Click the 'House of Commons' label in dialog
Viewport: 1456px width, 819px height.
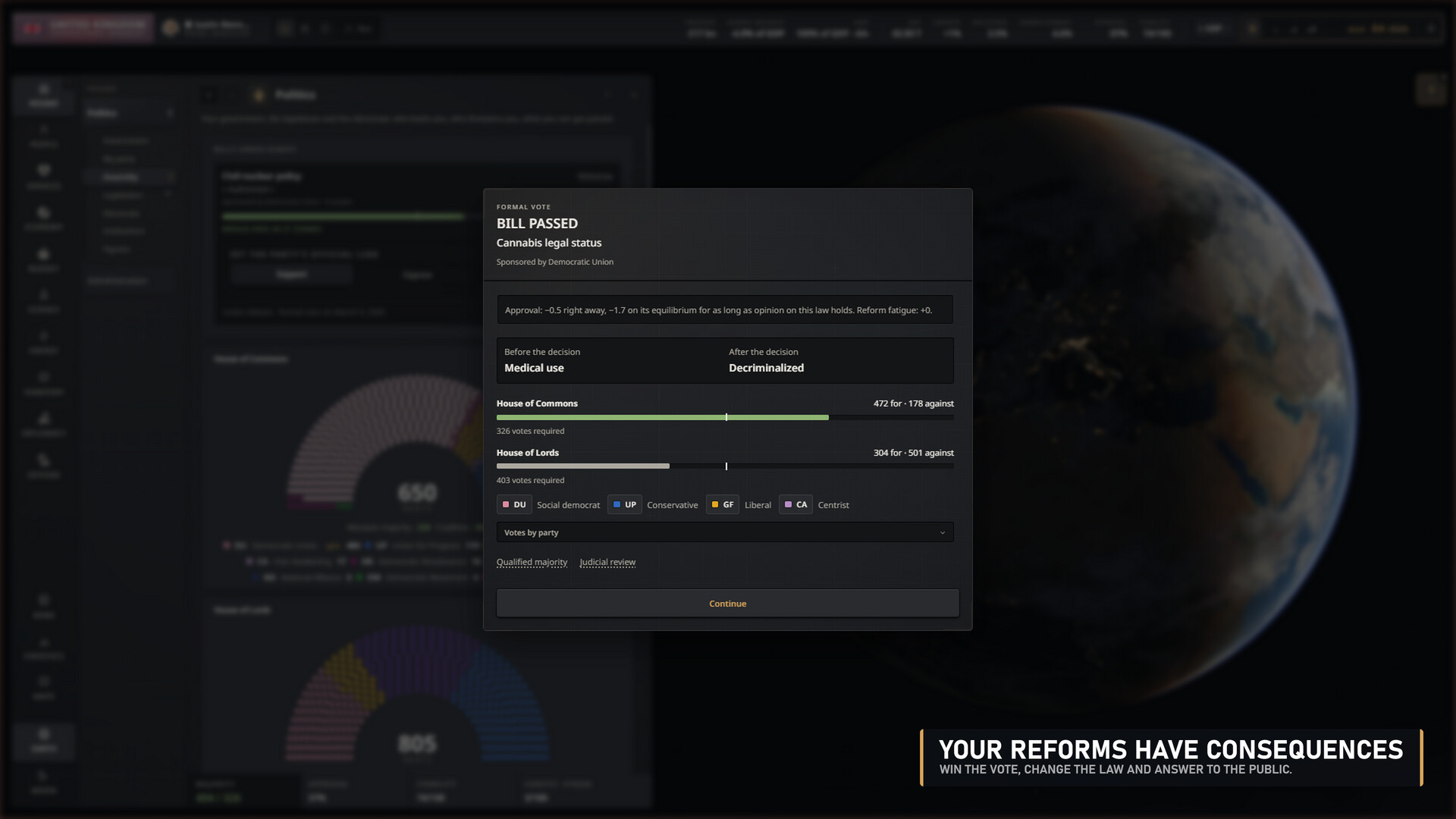coord(537,403)
